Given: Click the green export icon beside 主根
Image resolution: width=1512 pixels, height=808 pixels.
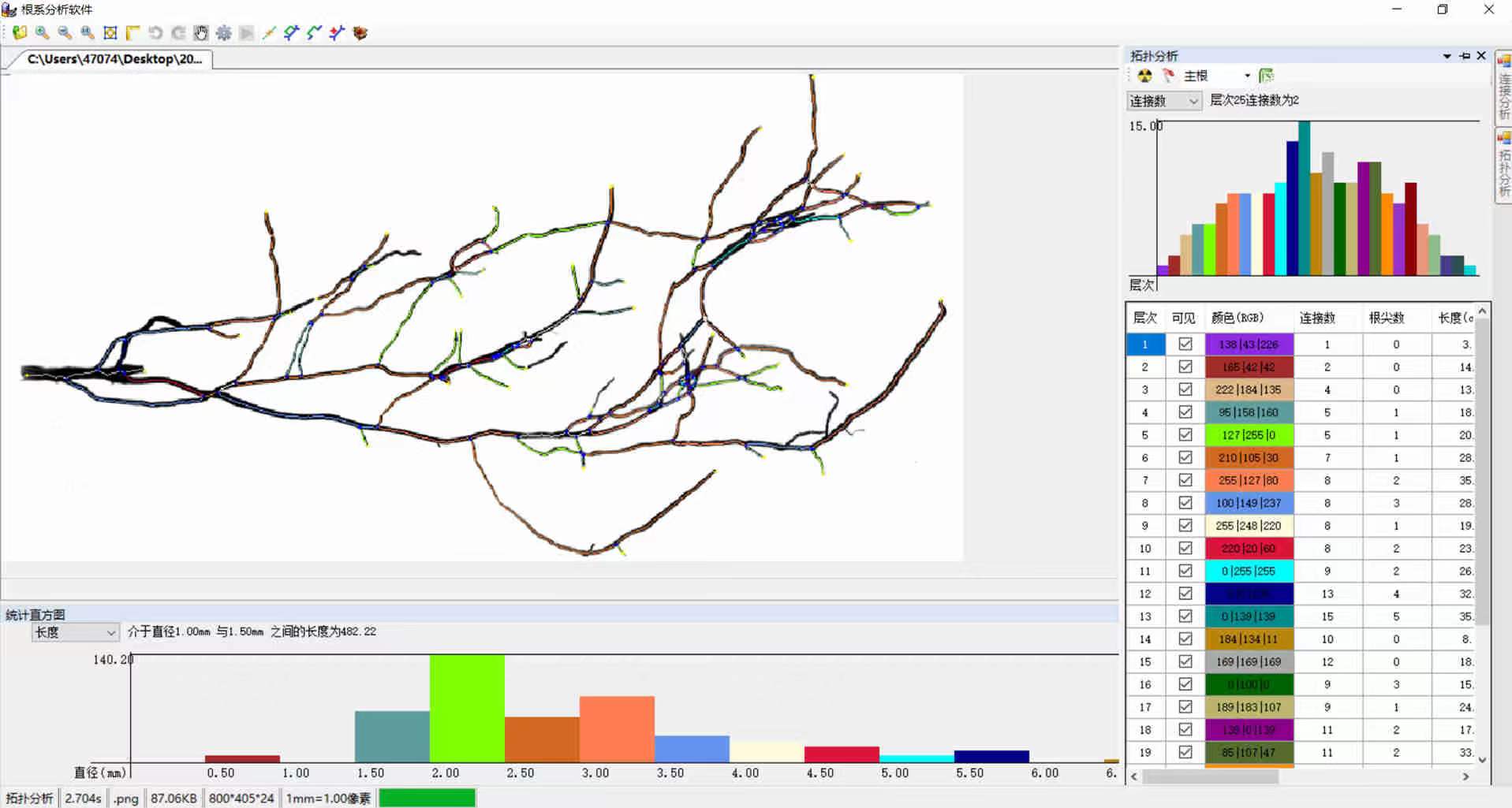Looking at the screenshot, I should [x=1266, y=76].
